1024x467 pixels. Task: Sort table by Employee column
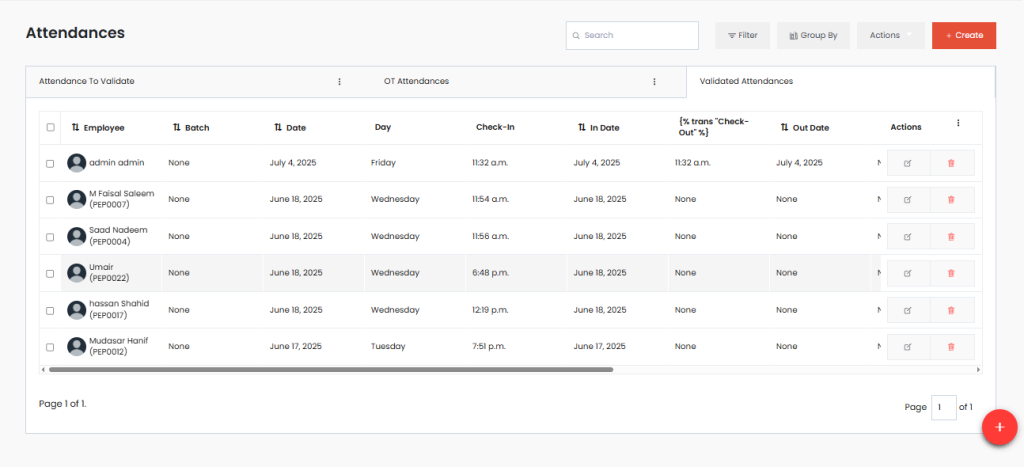(76, 127)
